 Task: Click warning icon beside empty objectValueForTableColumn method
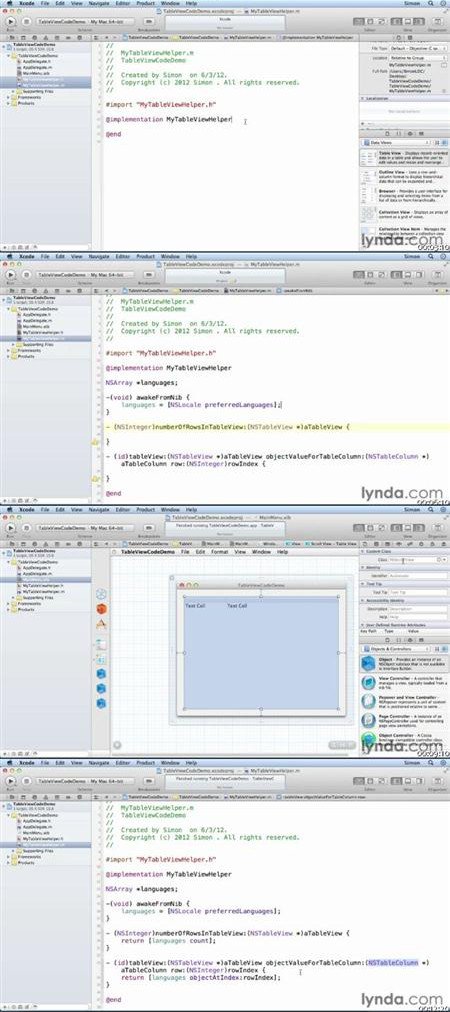coord(95,479)
